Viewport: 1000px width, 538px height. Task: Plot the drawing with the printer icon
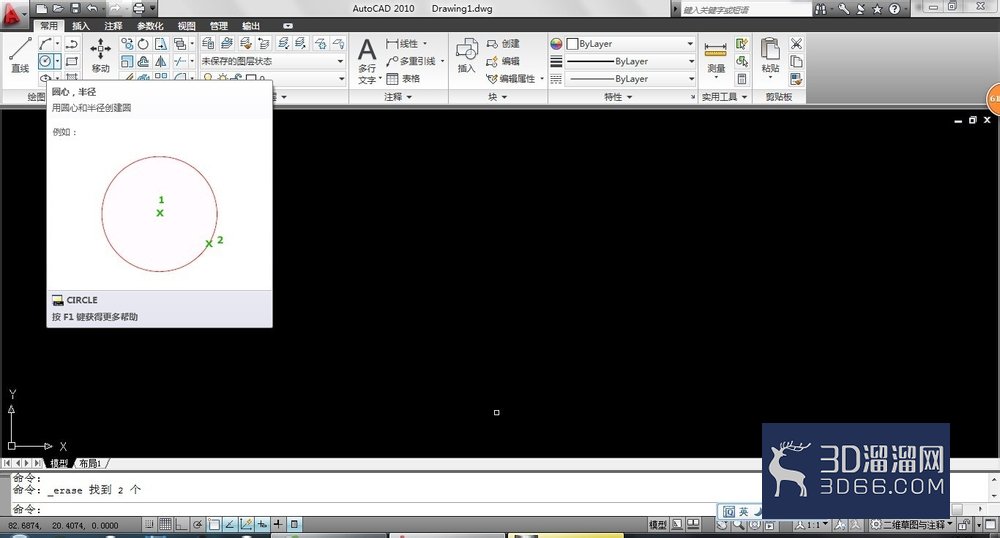138,8
